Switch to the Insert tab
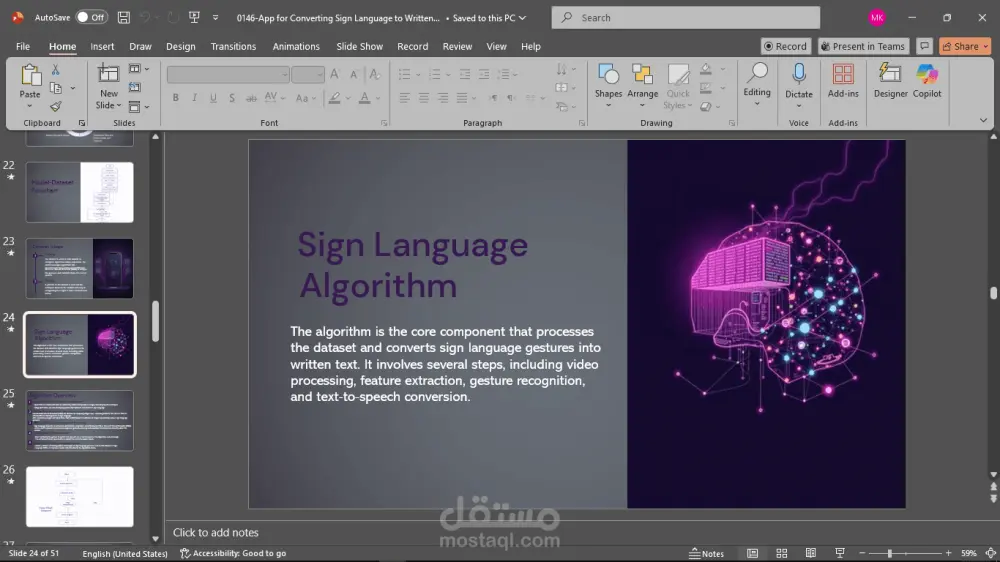Viewport: 1000px width, 562px height. [x=102, y=46]
